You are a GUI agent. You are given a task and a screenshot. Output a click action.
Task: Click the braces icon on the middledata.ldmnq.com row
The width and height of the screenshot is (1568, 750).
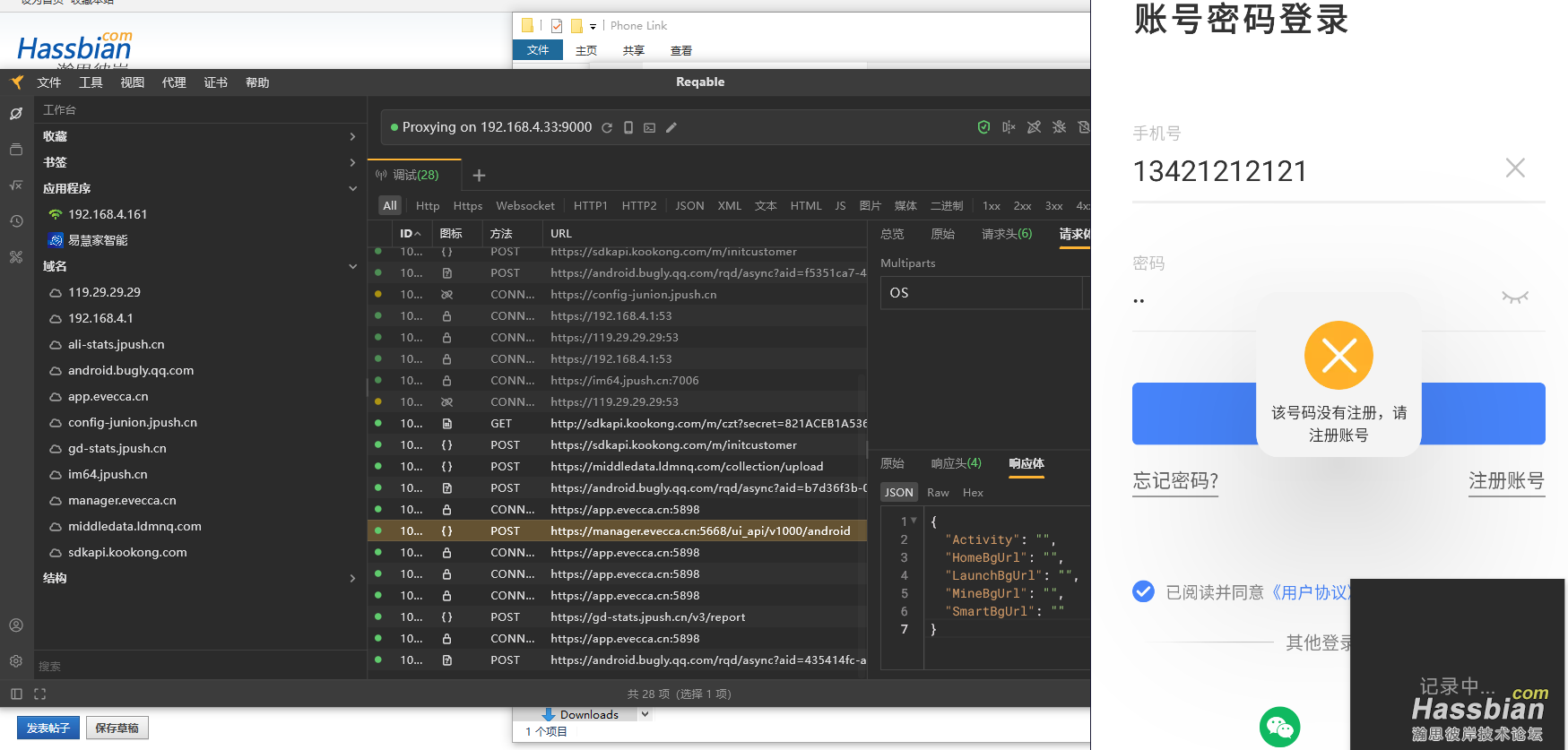446,467
